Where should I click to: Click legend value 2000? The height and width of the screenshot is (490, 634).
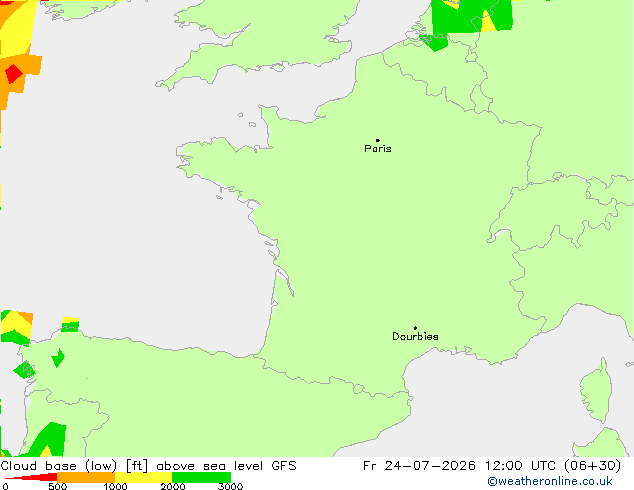173,486
